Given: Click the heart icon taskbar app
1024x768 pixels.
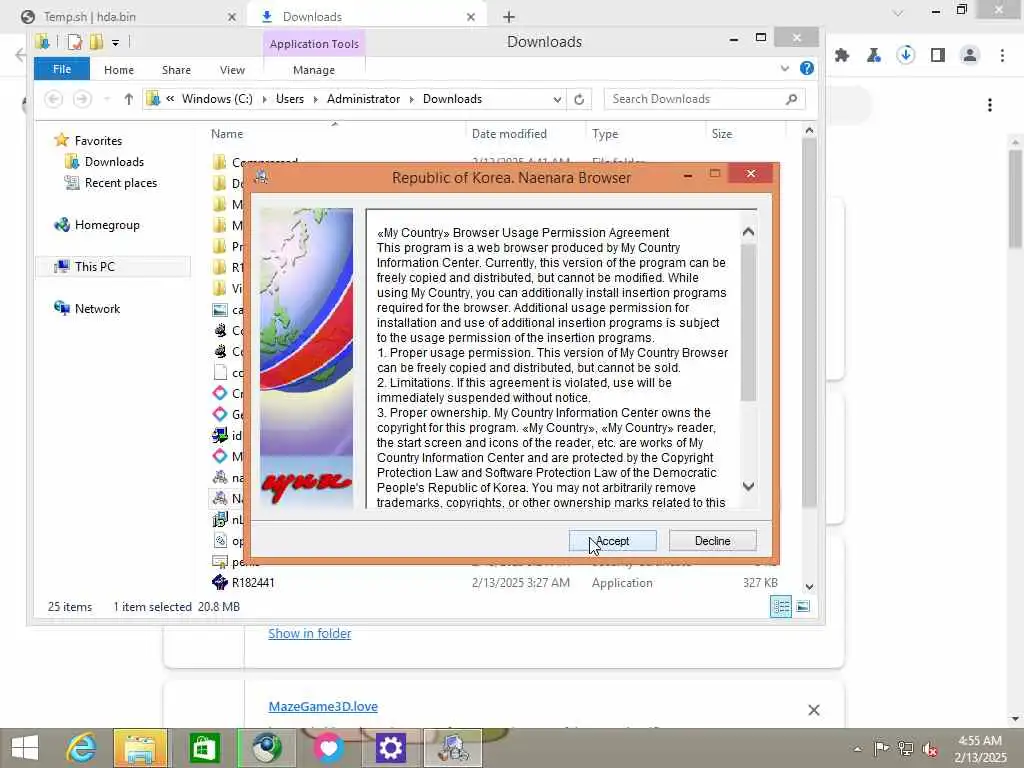Looking at the screenshot, I should click(x=328, y=748).
